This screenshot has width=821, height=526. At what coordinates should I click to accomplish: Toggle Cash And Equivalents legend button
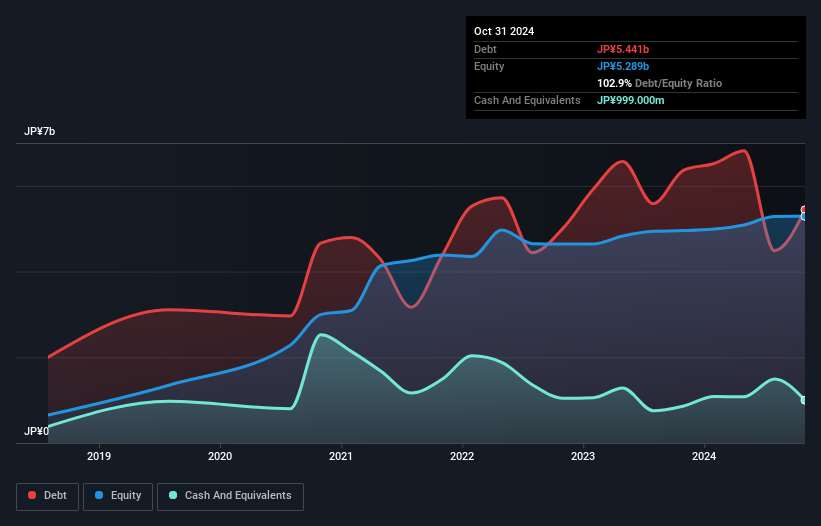230,496
